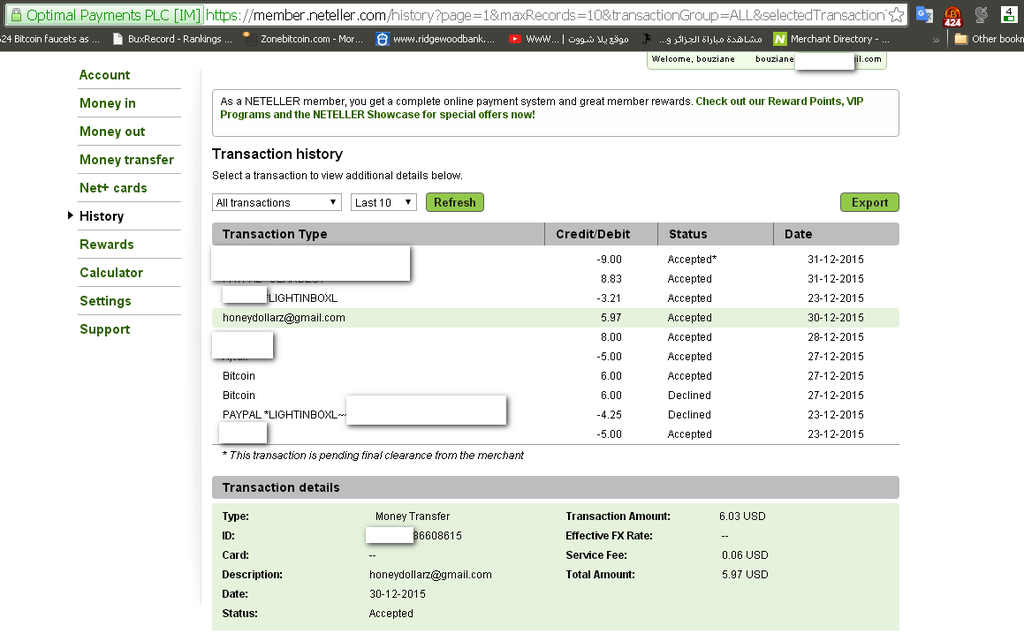This screenshot has width=1024, height=641.
Task: Open Calculator in the sidebar
Action: 111,273
